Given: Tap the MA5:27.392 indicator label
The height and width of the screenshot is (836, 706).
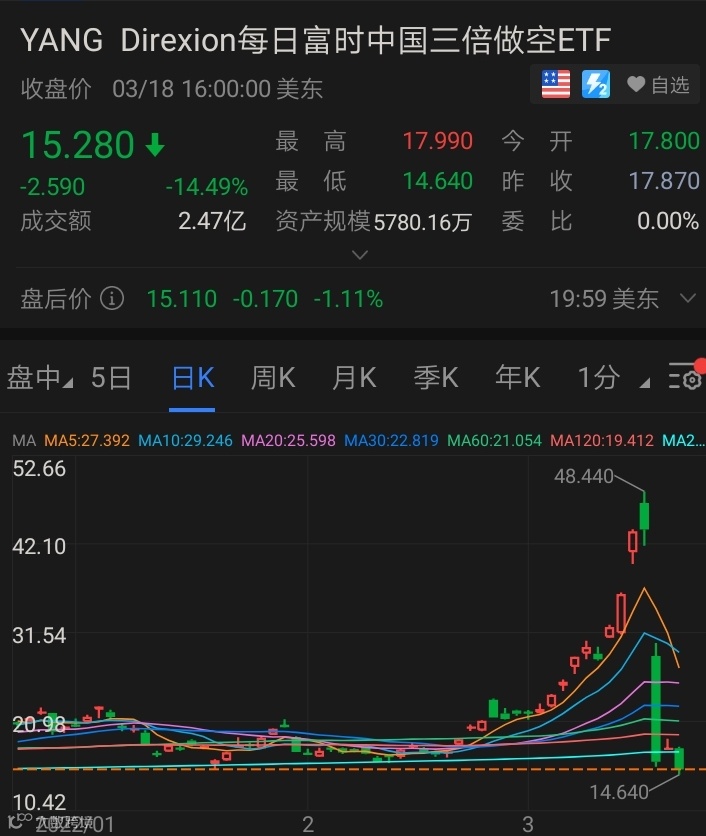Looking at the screenshot, I should 87,440.
